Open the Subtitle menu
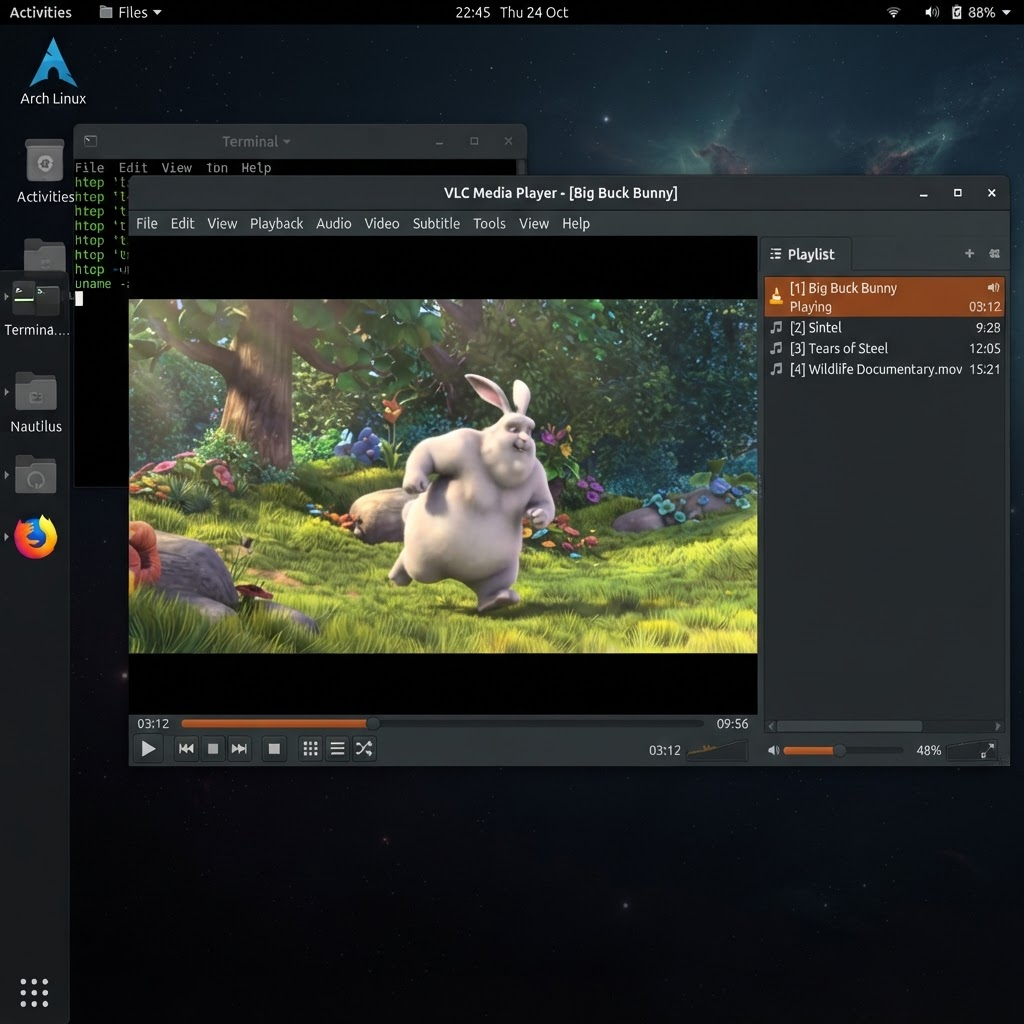The width and height of the screenshot is (1024, 1024). click(436, 223)
